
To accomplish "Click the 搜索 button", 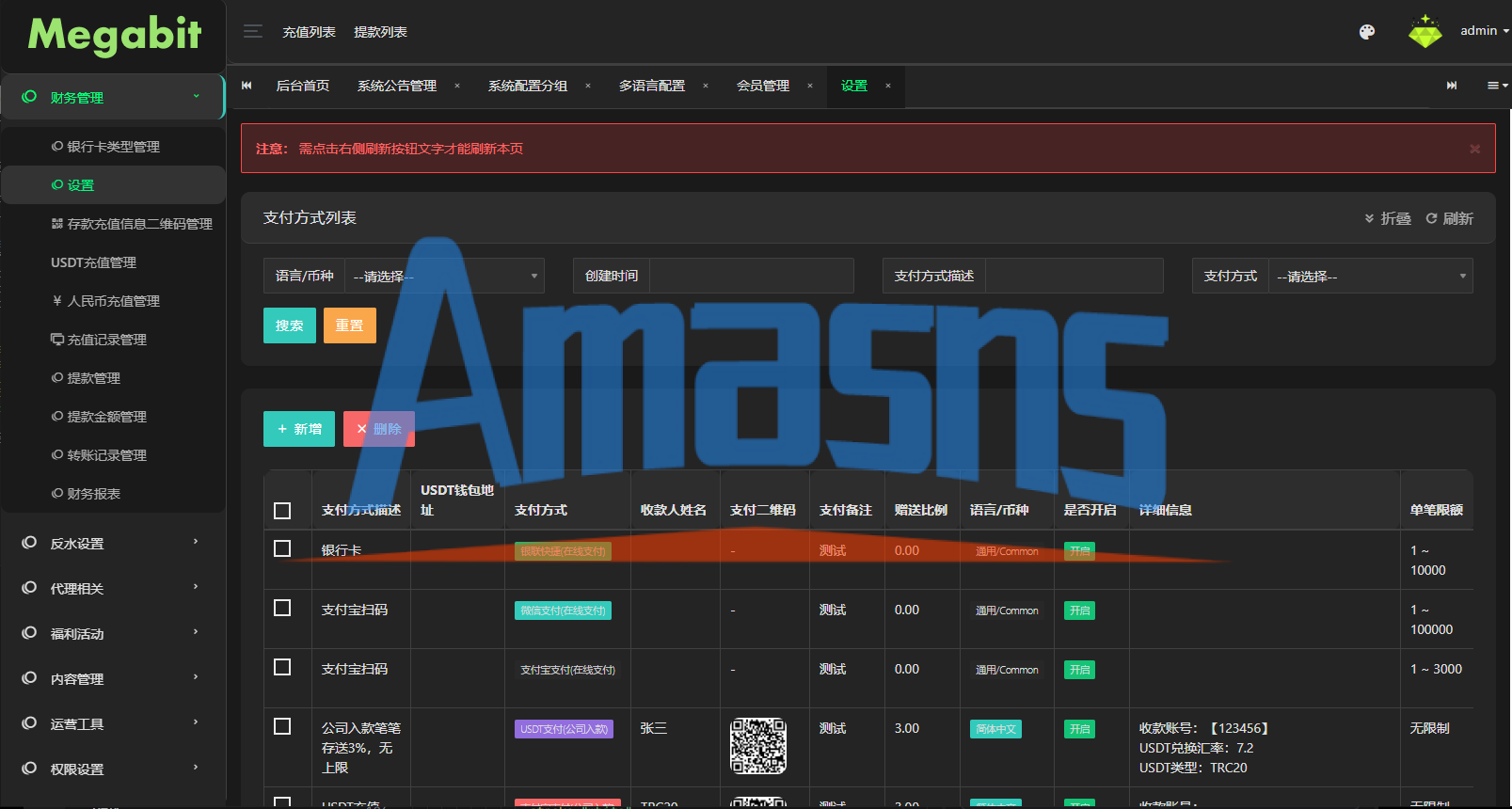I will [290, 325].
